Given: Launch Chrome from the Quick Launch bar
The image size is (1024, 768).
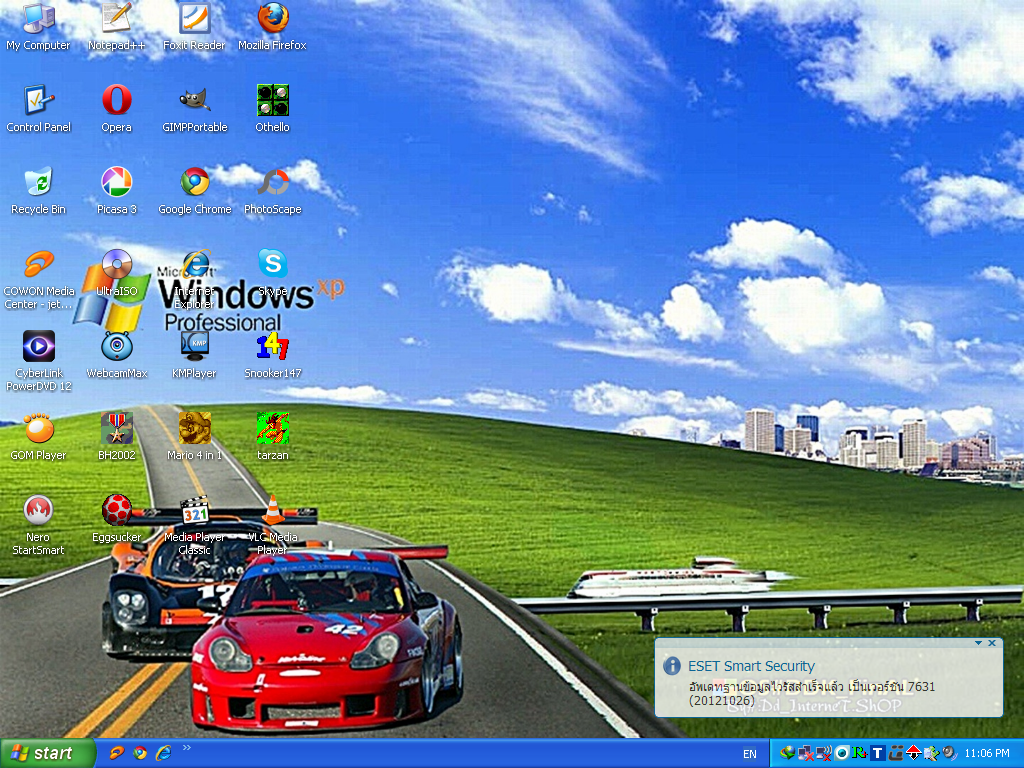Looking at the screenshot, I should coord(140,753).
